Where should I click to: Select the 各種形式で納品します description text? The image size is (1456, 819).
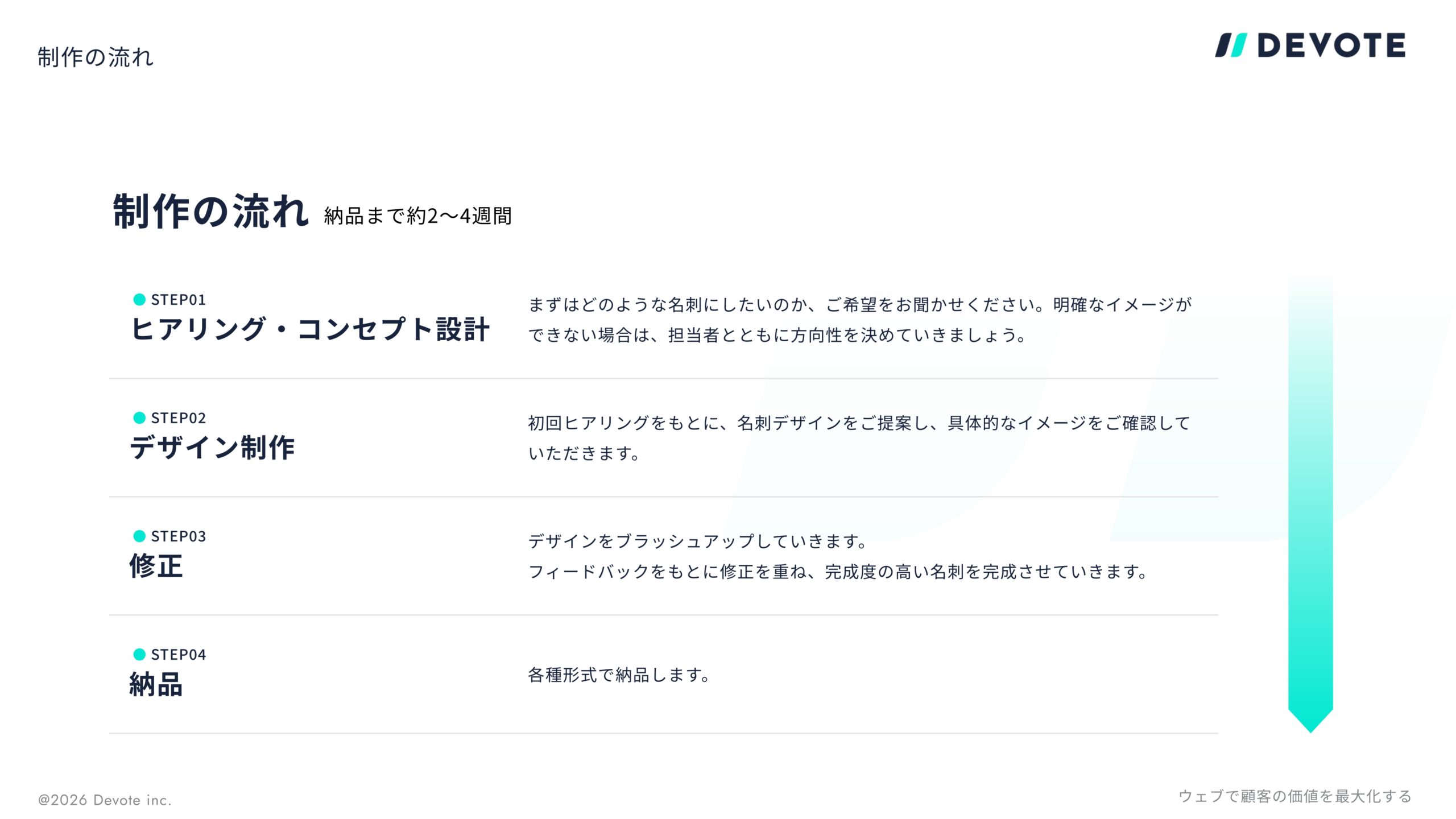pyautogui.click(x=619, y=675)
